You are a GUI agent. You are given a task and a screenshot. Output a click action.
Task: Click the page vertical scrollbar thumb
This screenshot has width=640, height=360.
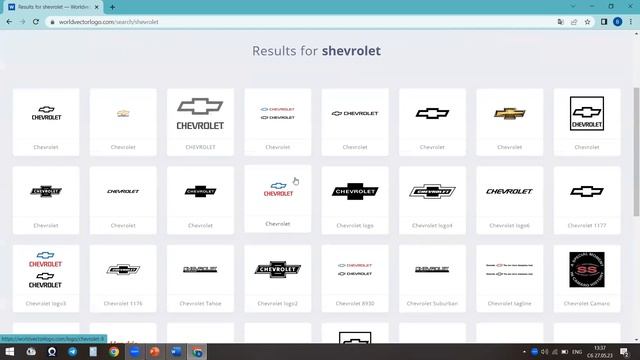click(x=636, y=152)
